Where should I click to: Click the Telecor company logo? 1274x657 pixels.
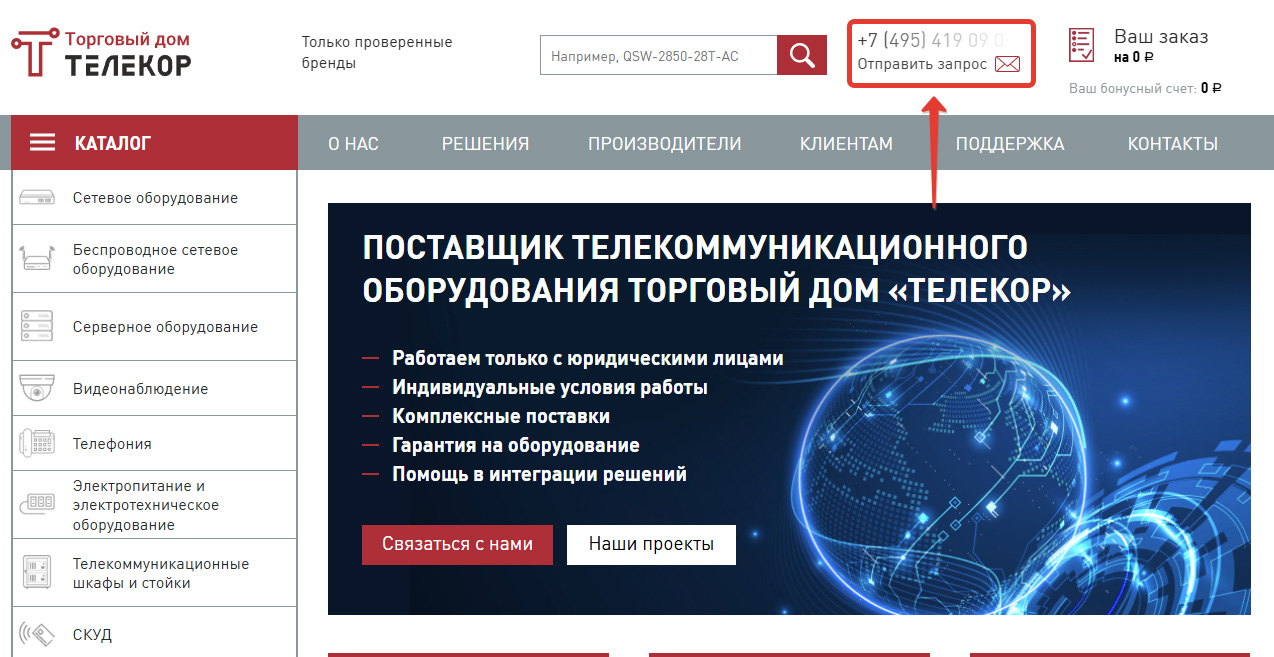point(100,54)
